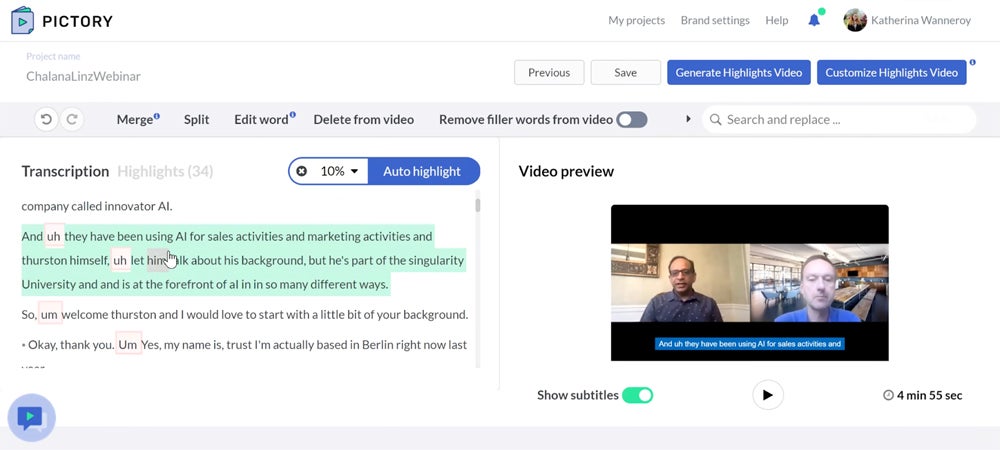This screenshot has height=450, width=1000.
Task: Click the Pictory logo
Action: [62, 21]
